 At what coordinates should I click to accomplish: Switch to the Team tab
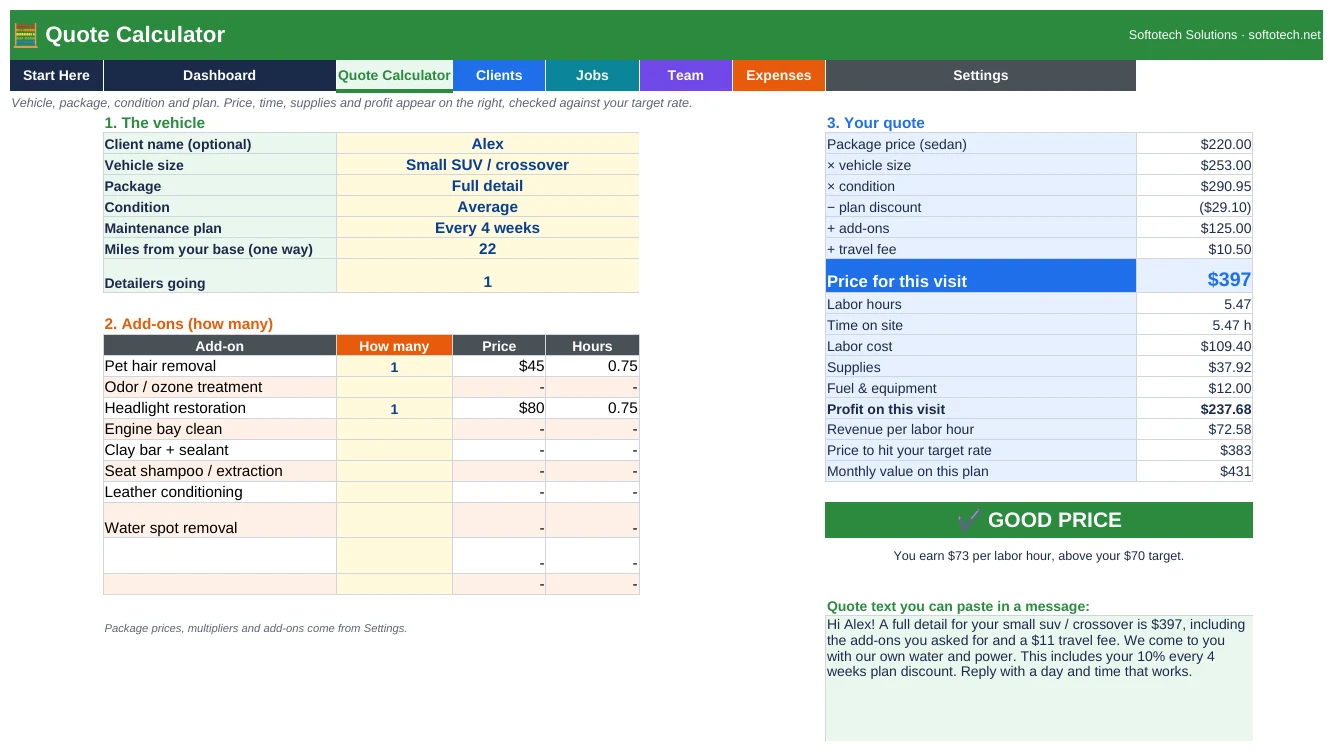point(685,75)
